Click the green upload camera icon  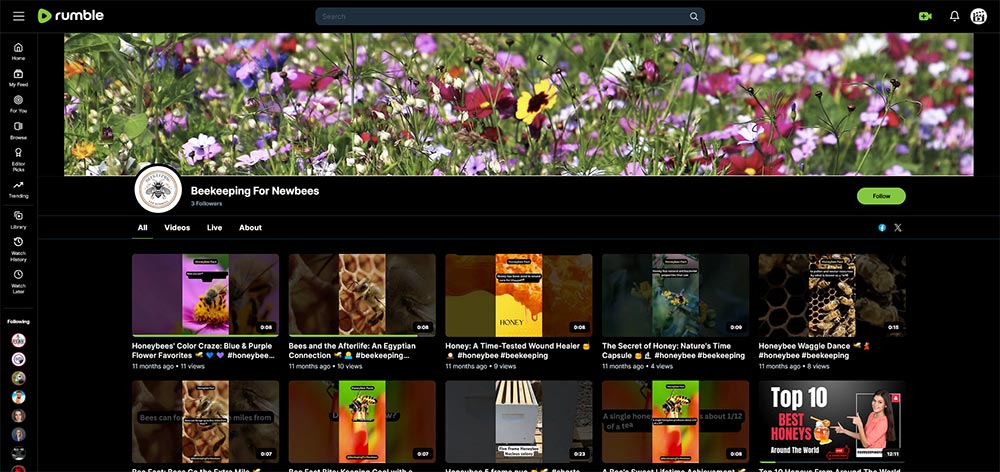coord(925,17)
